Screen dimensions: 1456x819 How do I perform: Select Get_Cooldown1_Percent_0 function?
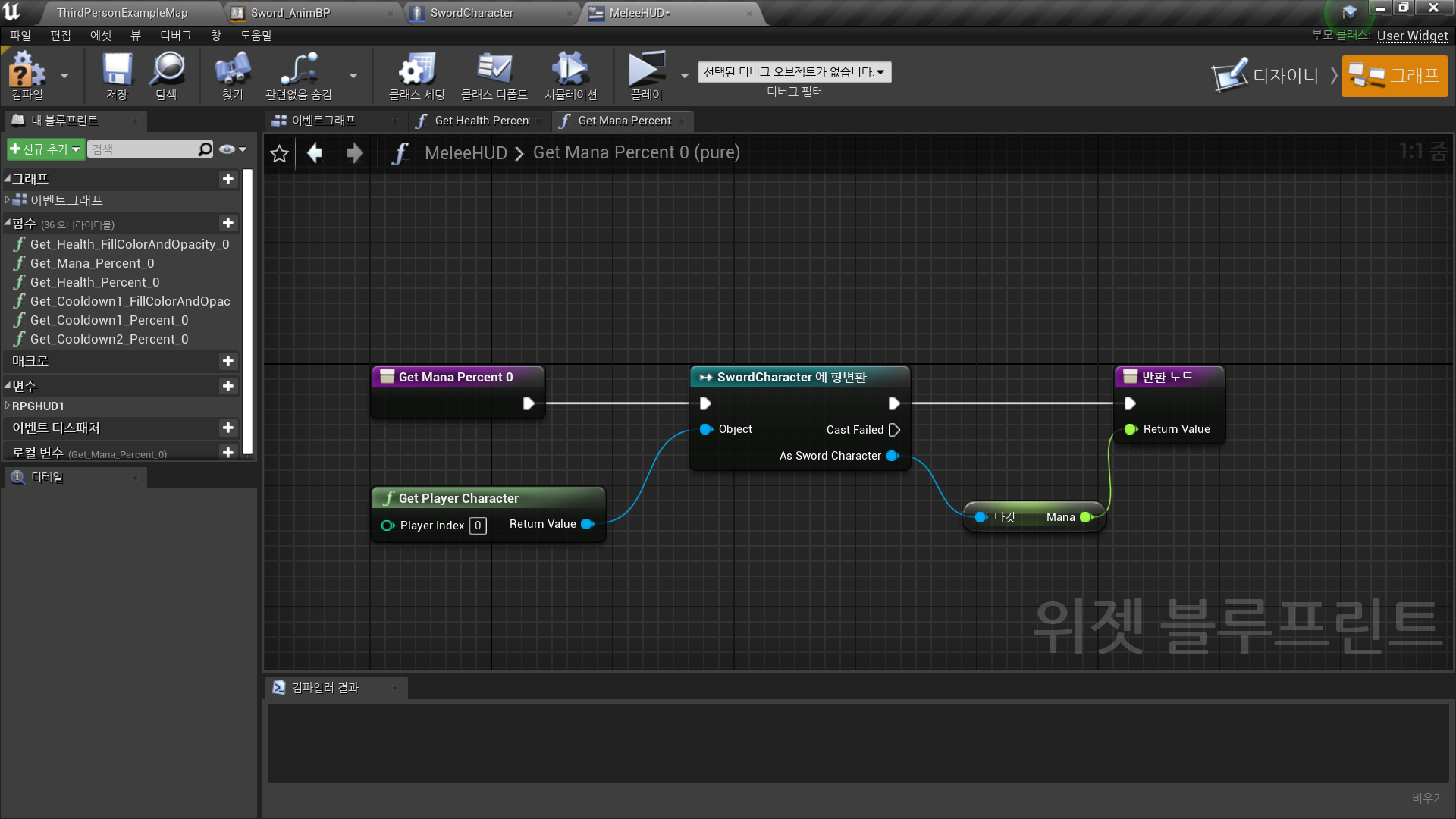click(x=109, y=320)
